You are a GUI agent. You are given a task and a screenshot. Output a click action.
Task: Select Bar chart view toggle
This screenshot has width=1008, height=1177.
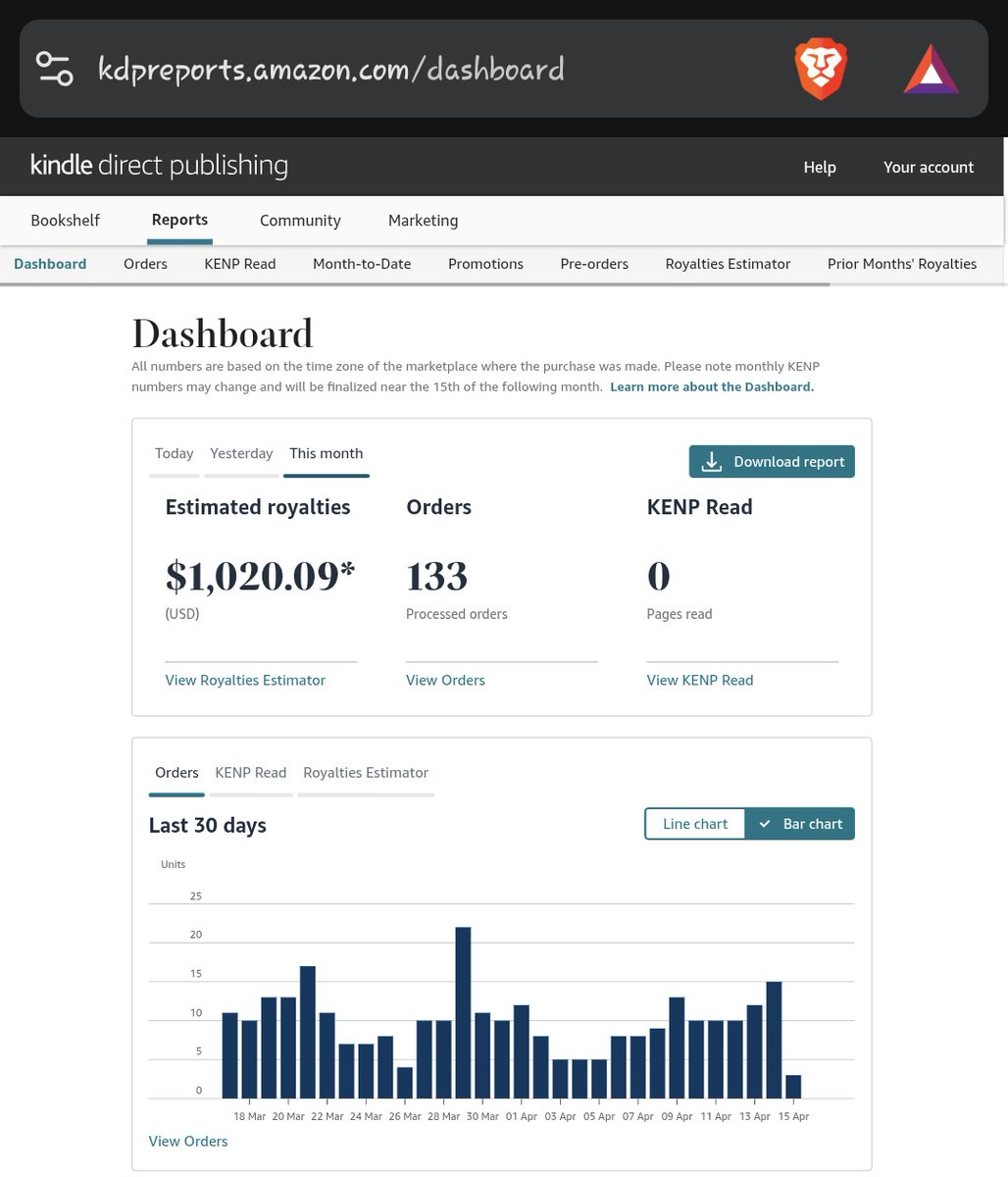coord(800,824)
